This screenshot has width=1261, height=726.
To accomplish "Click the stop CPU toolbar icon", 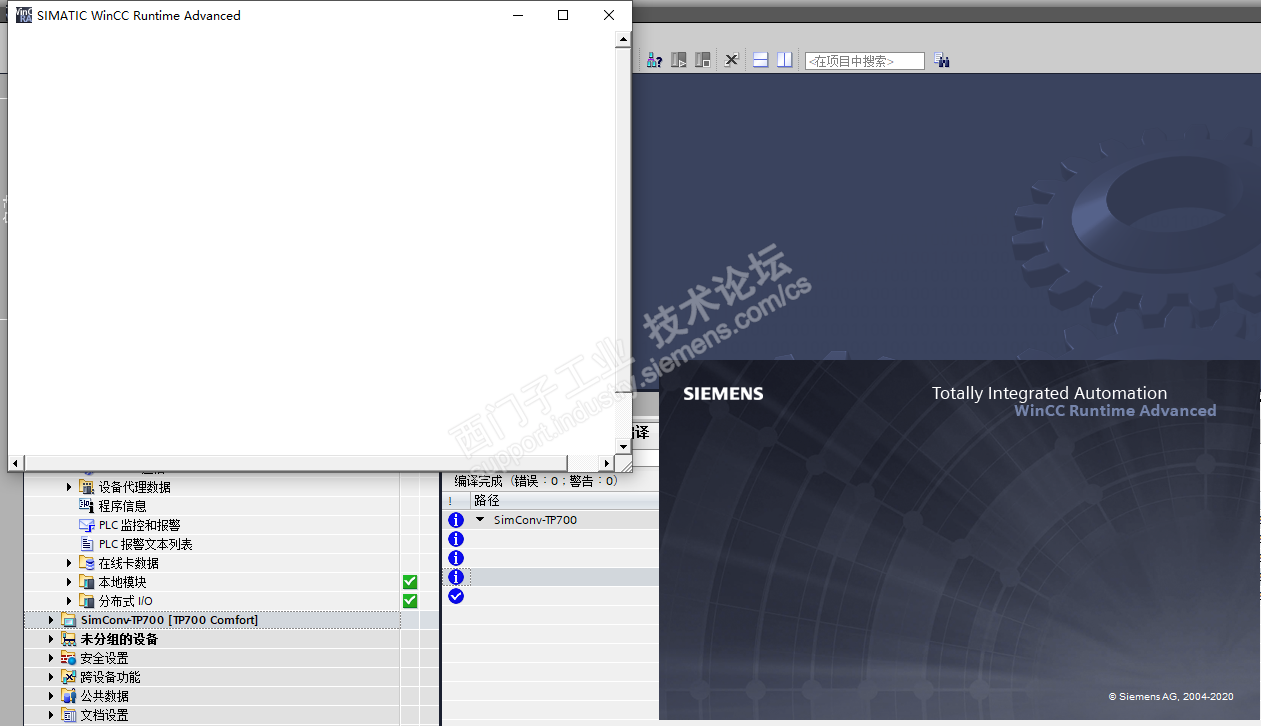I will click(x=703, y=60).
